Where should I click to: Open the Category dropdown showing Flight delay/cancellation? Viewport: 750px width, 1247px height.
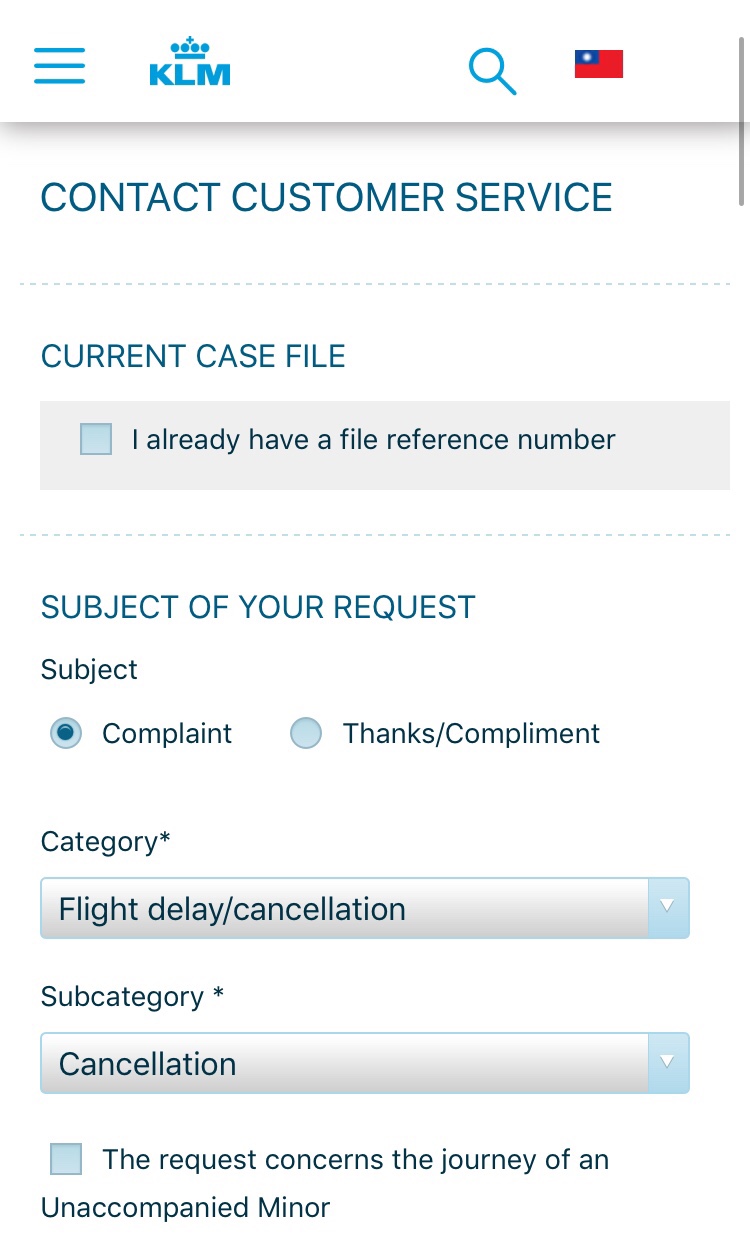[x=345, y=908]
